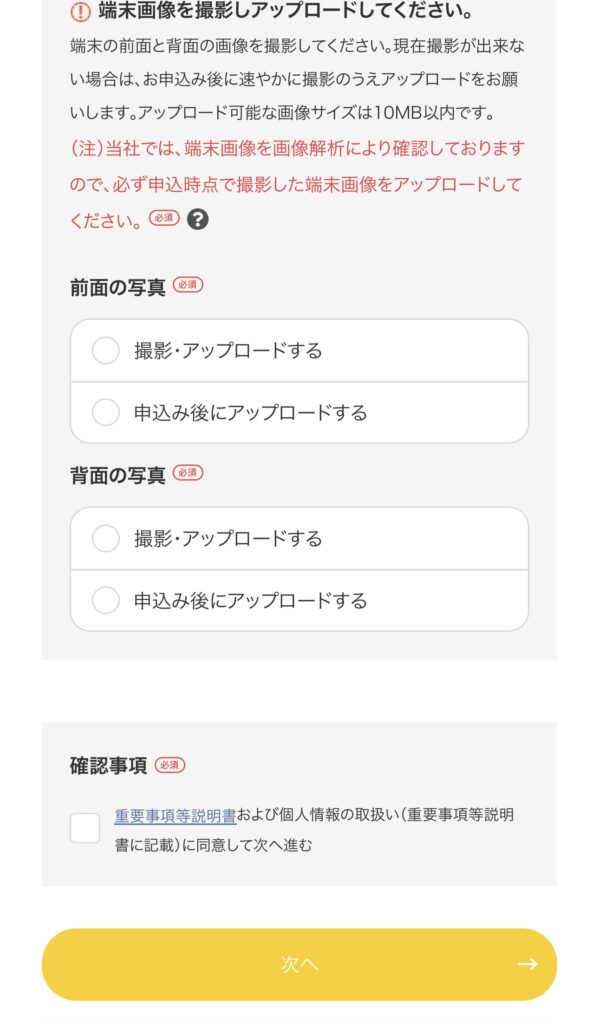Open the 重要事項等説明書 link
Image resolution: width=599 pixels, height=1024 pixels.
coord(175,815)
